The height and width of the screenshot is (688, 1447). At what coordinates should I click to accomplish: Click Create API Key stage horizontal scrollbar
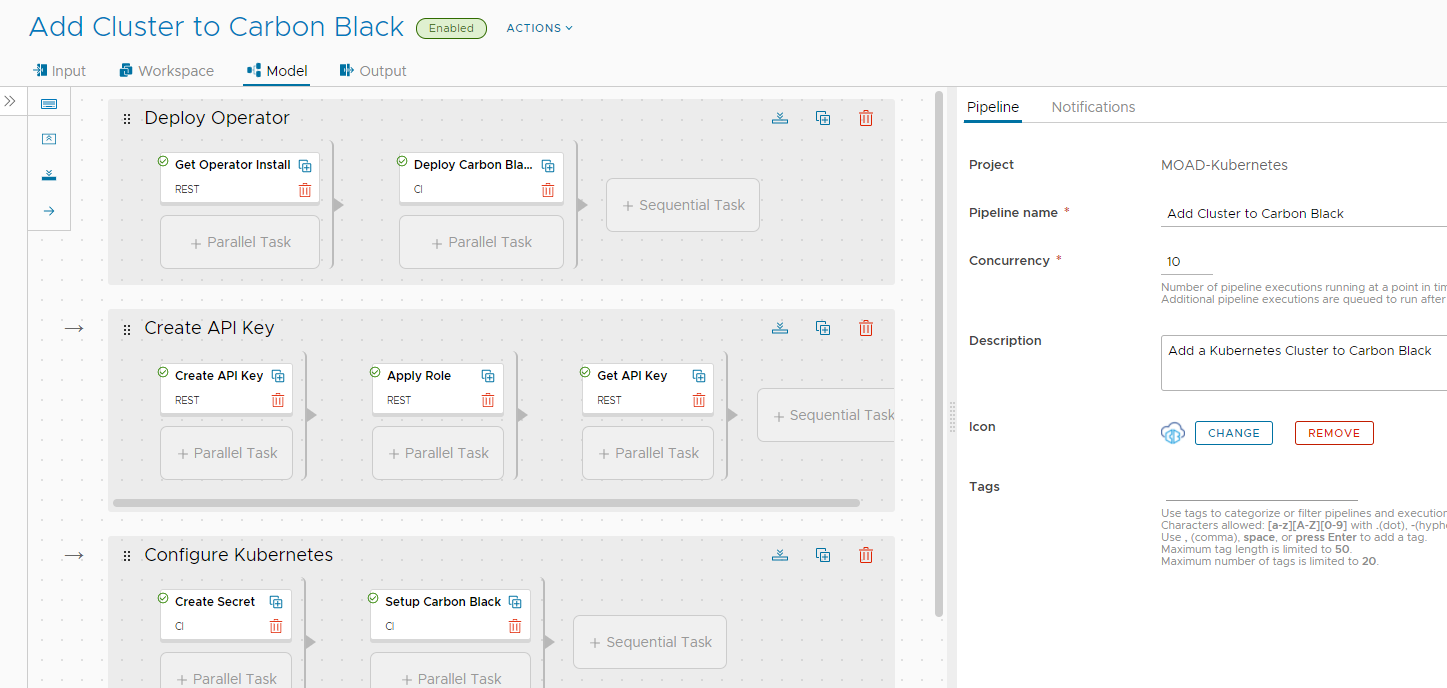[x=486, y=503]
